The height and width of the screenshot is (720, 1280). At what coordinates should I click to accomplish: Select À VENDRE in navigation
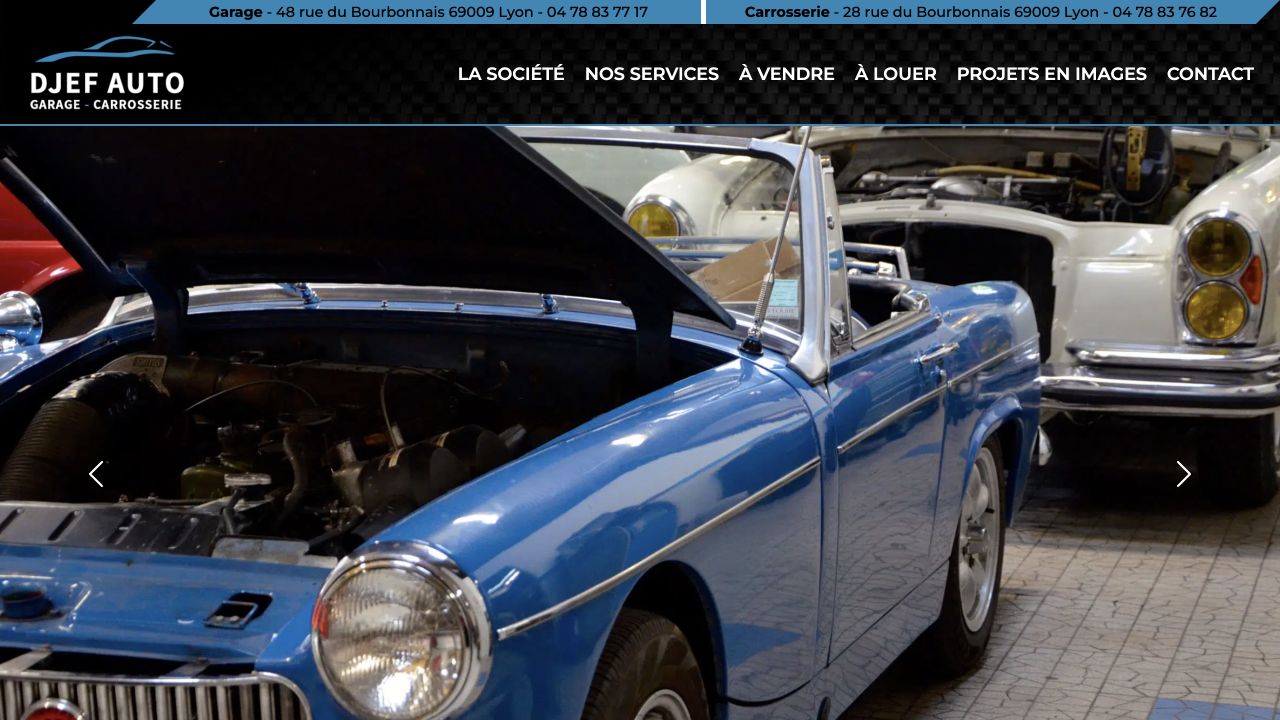[787, 74]
